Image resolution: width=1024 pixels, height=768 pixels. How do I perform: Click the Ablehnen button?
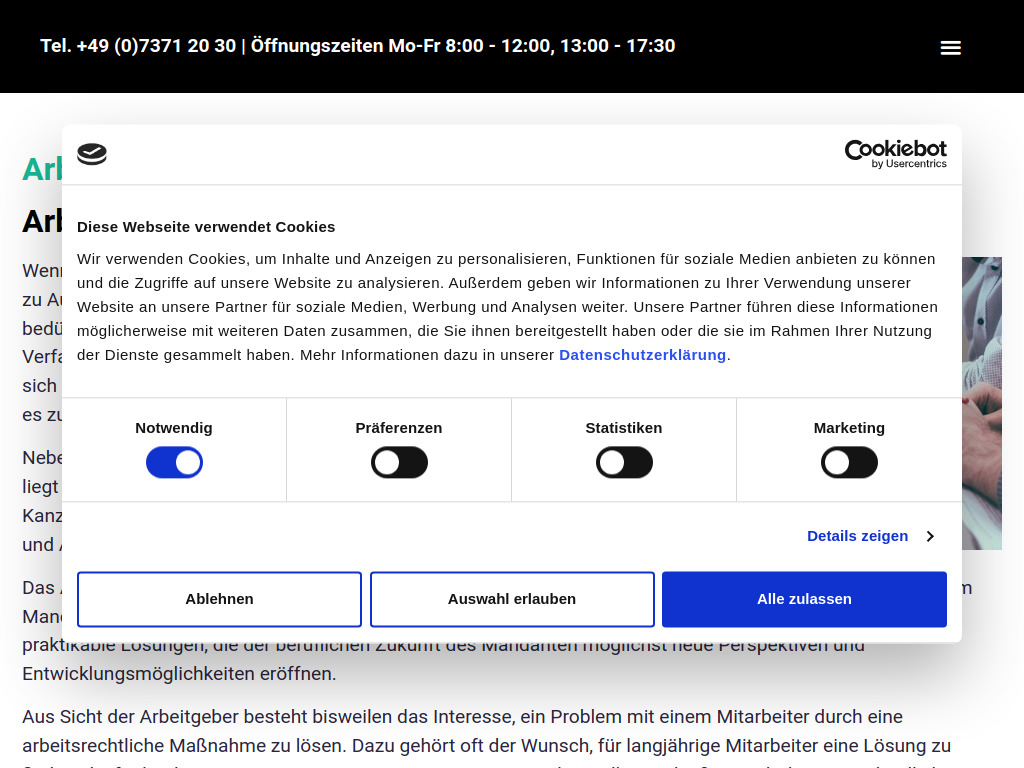[x=219, y=598]
